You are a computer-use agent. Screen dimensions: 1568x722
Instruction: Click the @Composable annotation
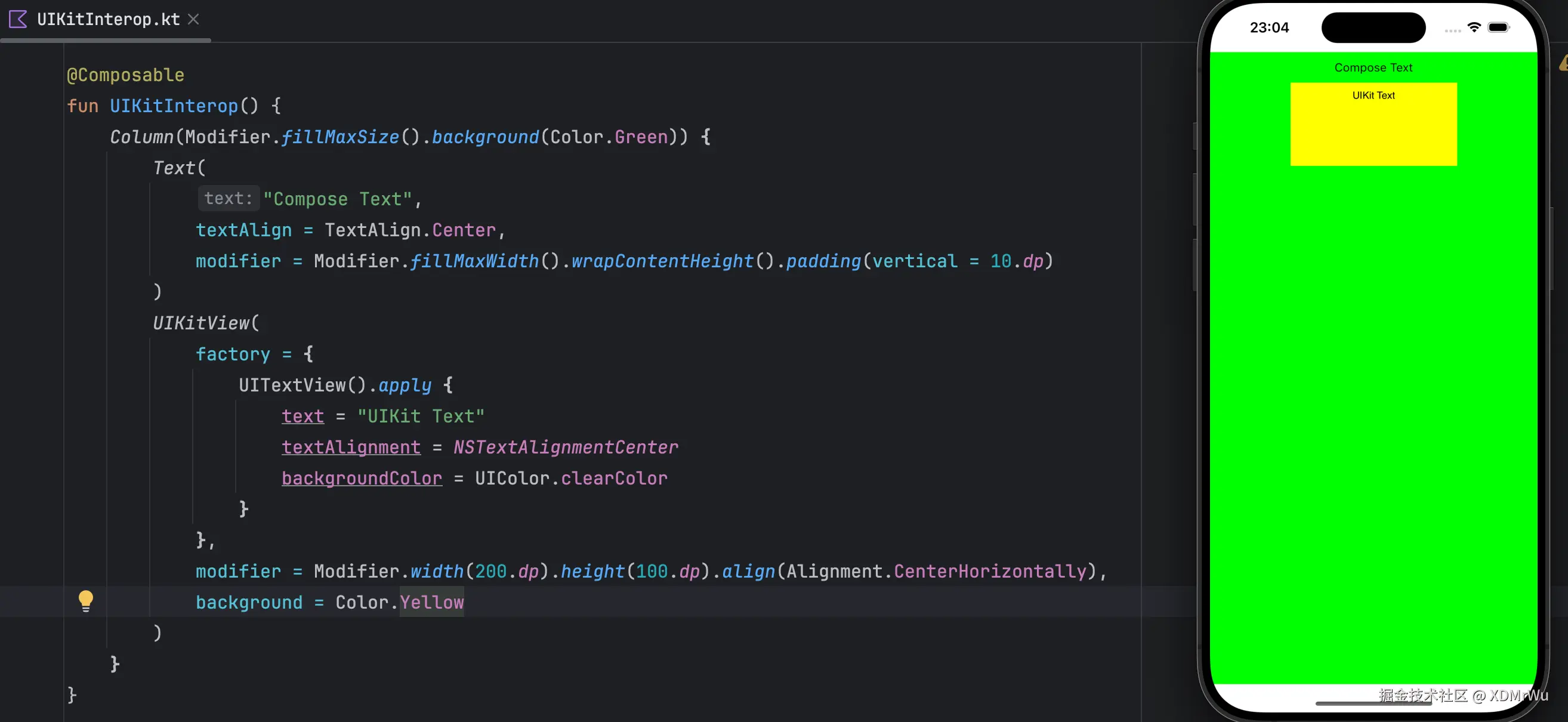[x=125, y=75]
